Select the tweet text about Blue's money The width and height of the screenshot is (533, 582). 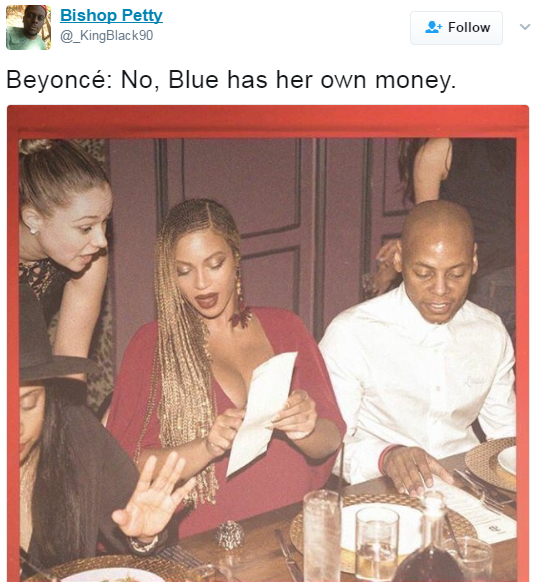point(231,80)
